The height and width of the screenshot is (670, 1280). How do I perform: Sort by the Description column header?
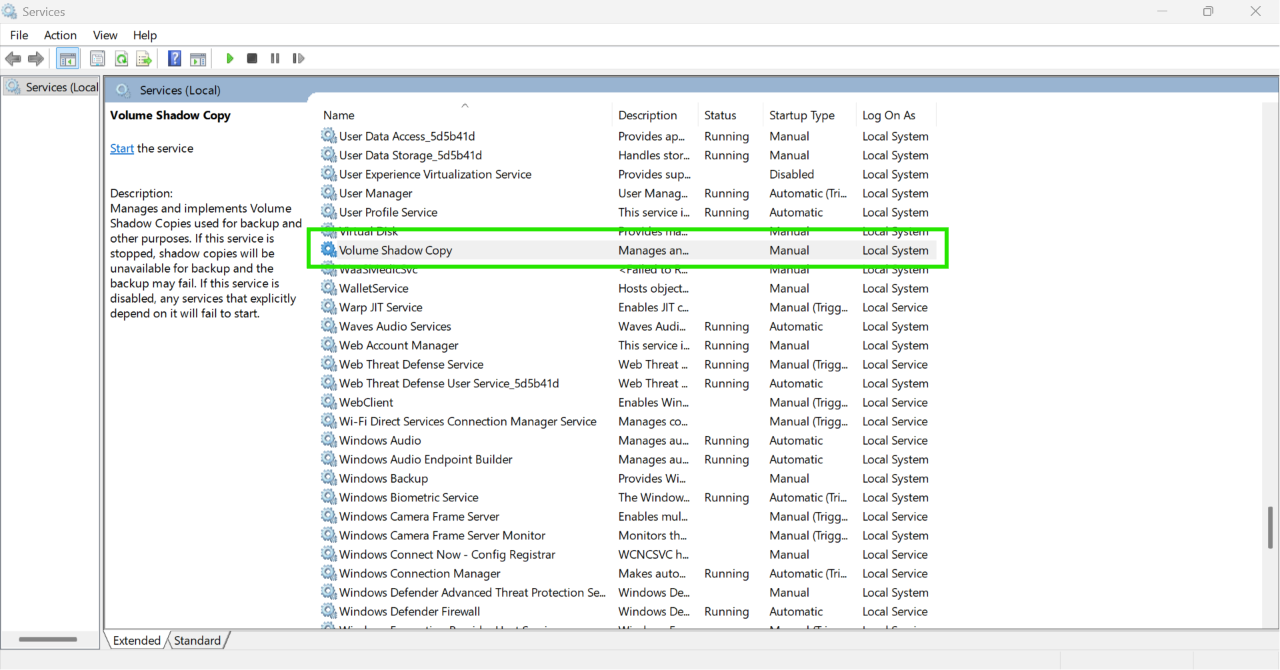(x=655, y=115)
